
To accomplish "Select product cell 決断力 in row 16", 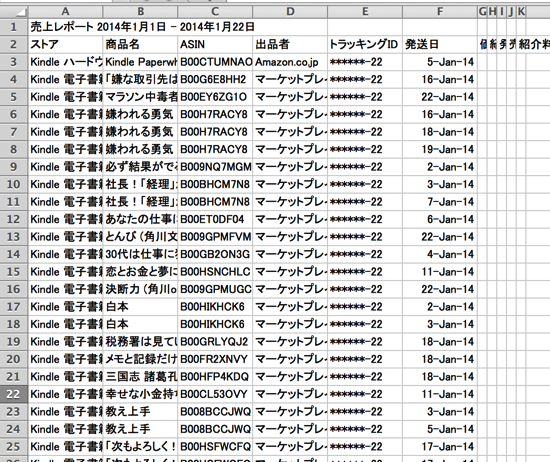I will (x=140, y=289).
